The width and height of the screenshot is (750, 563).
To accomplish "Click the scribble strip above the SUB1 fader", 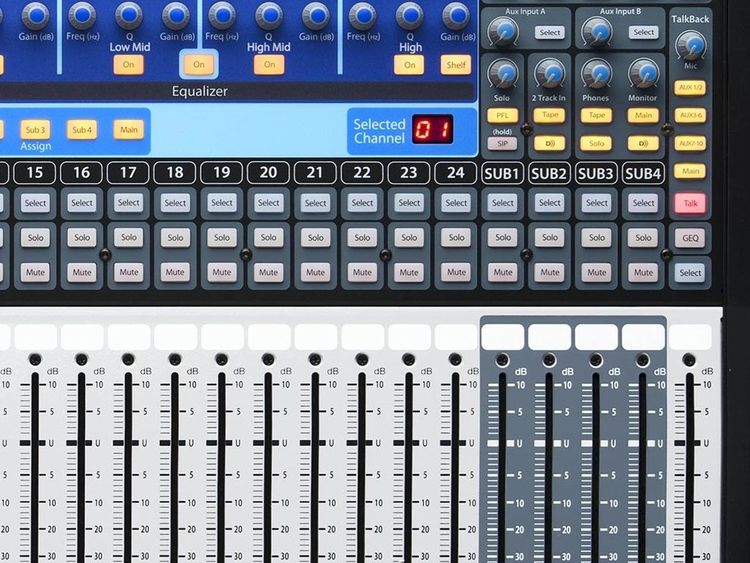I will tap(502, 337).
